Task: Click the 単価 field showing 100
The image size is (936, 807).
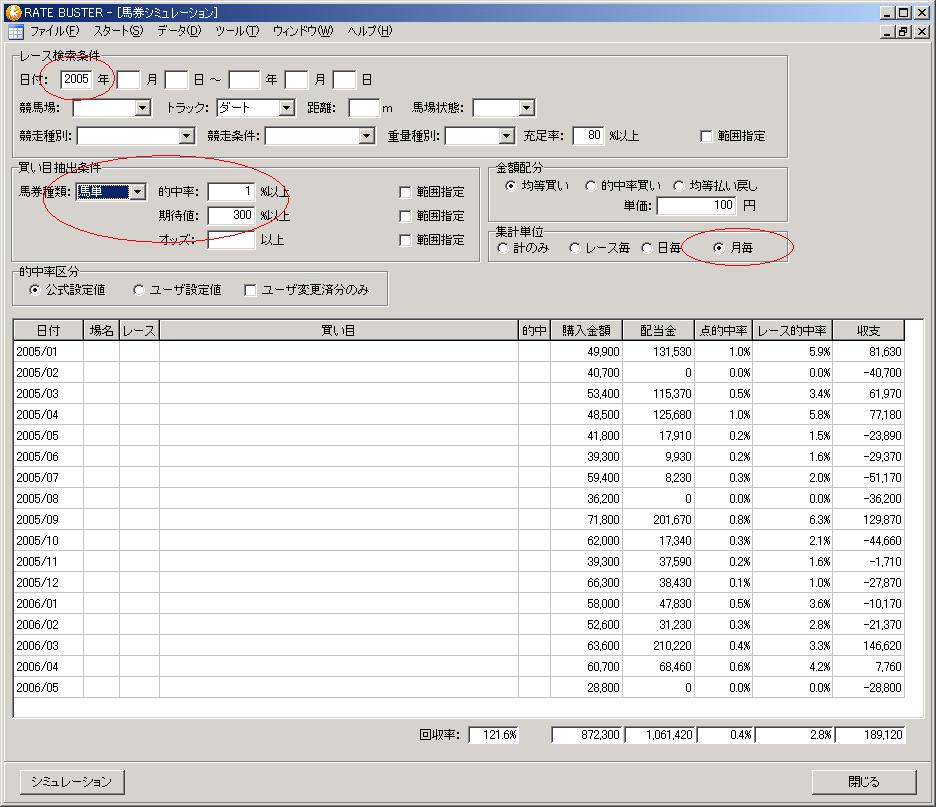Action: [696, 205]
